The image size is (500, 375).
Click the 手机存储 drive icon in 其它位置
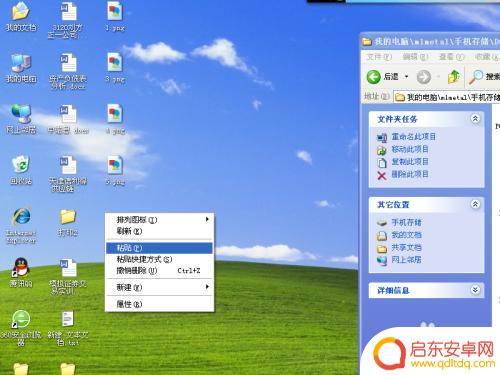point(382,222)
